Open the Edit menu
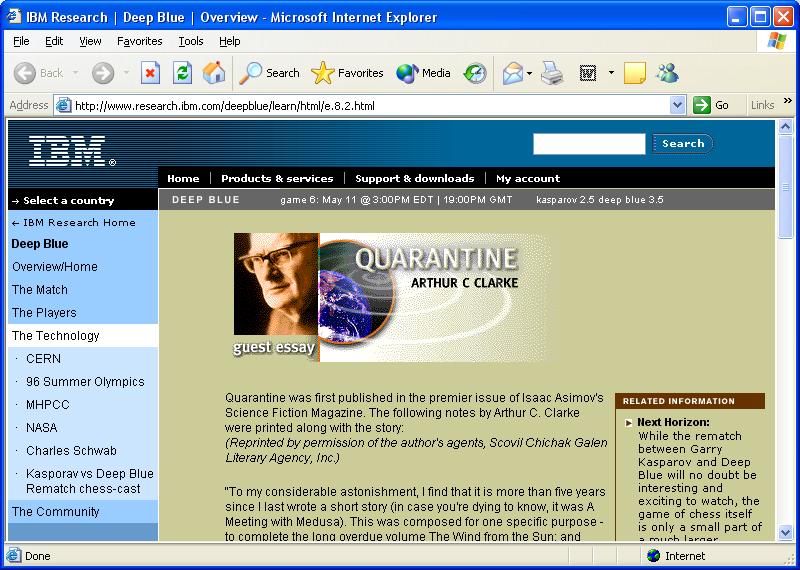The width and height of the screenshot is (800, 570). pyautogui.click(x=54, y=41)
